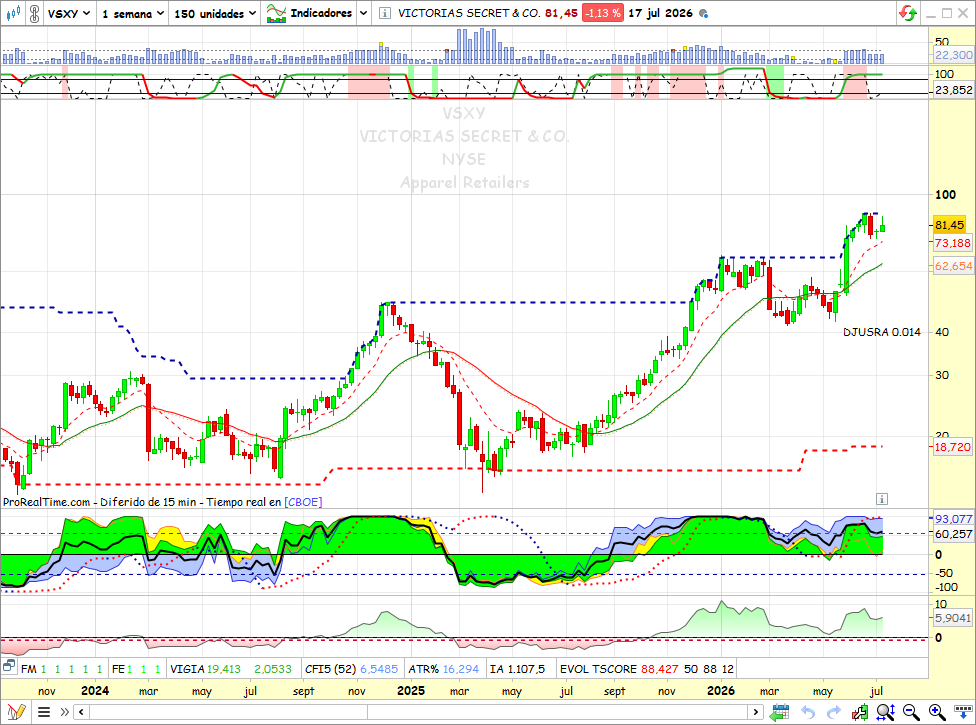Click the 93,077 indicator value label
The width and height of the screenshot is (976, 725).
coord(954,518)
